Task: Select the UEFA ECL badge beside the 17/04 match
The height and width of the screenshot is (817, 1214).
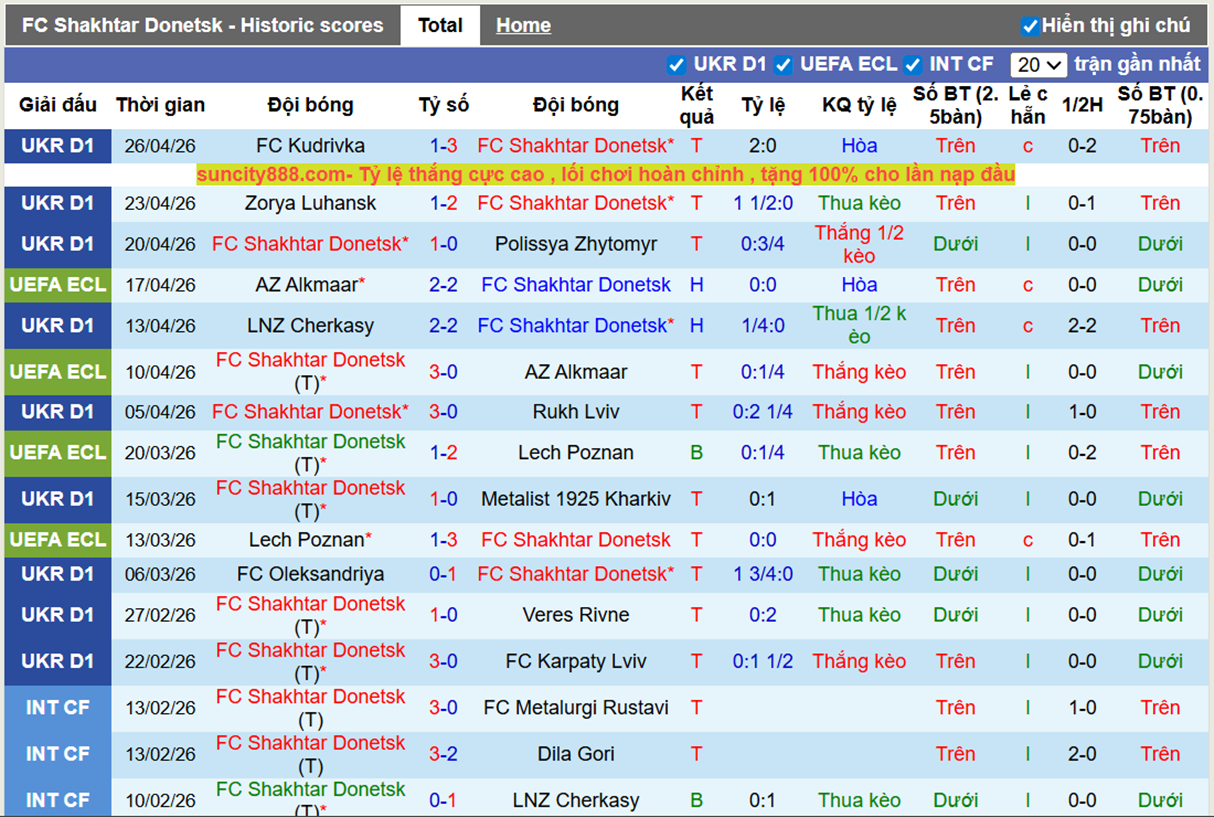Action: [57, 284]
